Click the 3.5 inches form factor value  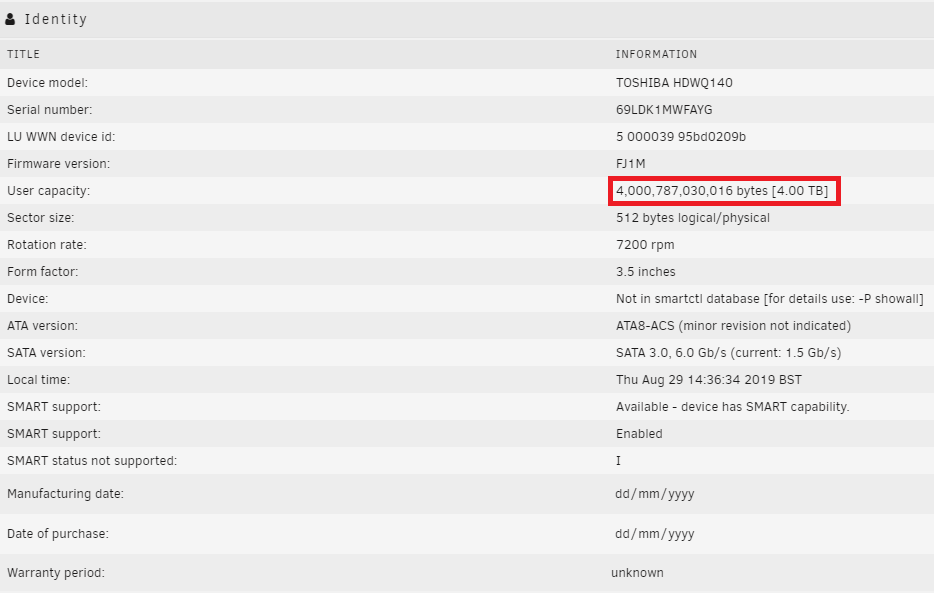[646, 272]
